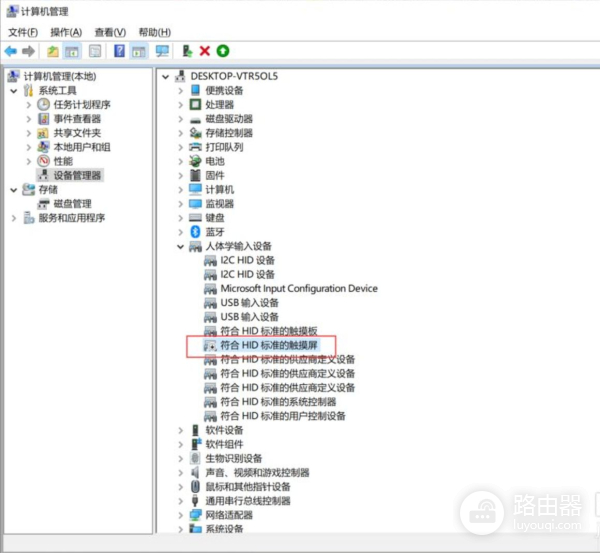Click the 事件查看器 icon
Screen dimensions: 600x553
click(43, 119)
